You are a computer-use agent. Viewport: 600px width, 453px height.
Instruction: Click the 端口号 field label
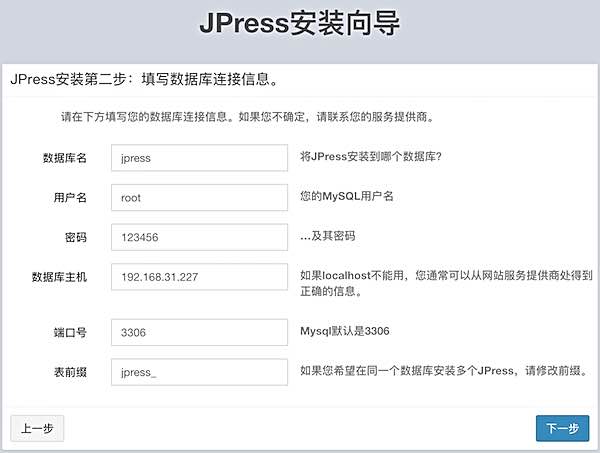coord(70,332)
